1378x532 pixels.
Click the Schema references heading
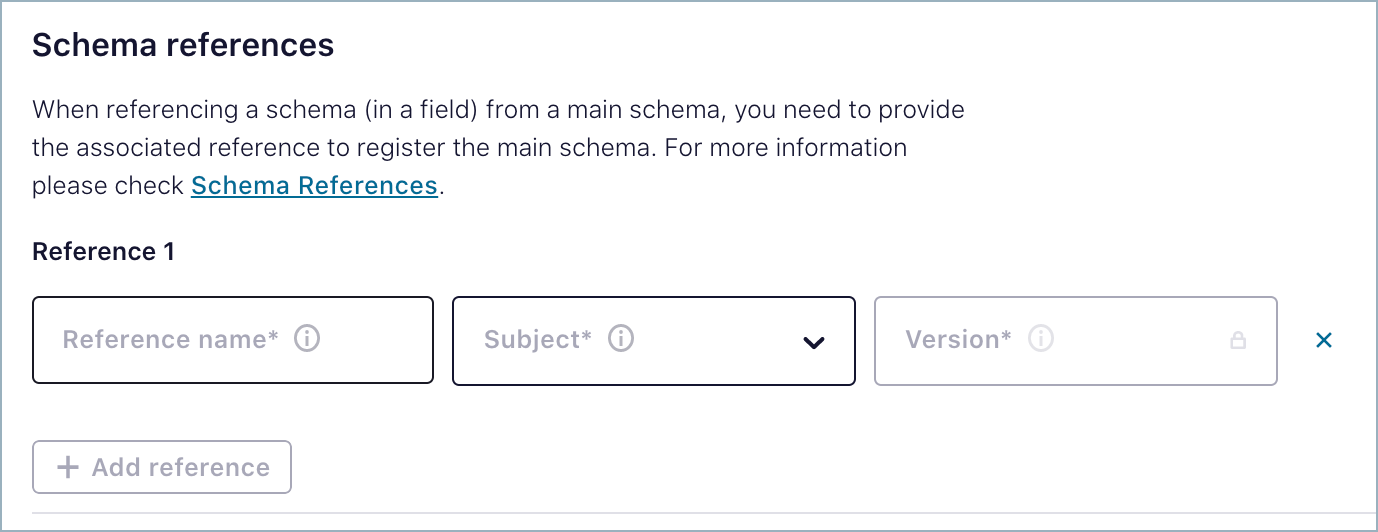183,45
